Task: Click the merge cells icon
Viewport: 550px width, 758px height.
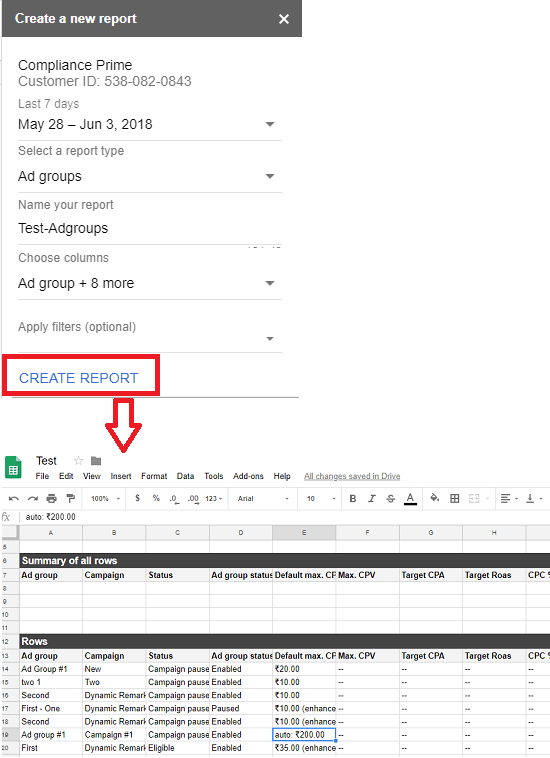Action: pos(474,498)
